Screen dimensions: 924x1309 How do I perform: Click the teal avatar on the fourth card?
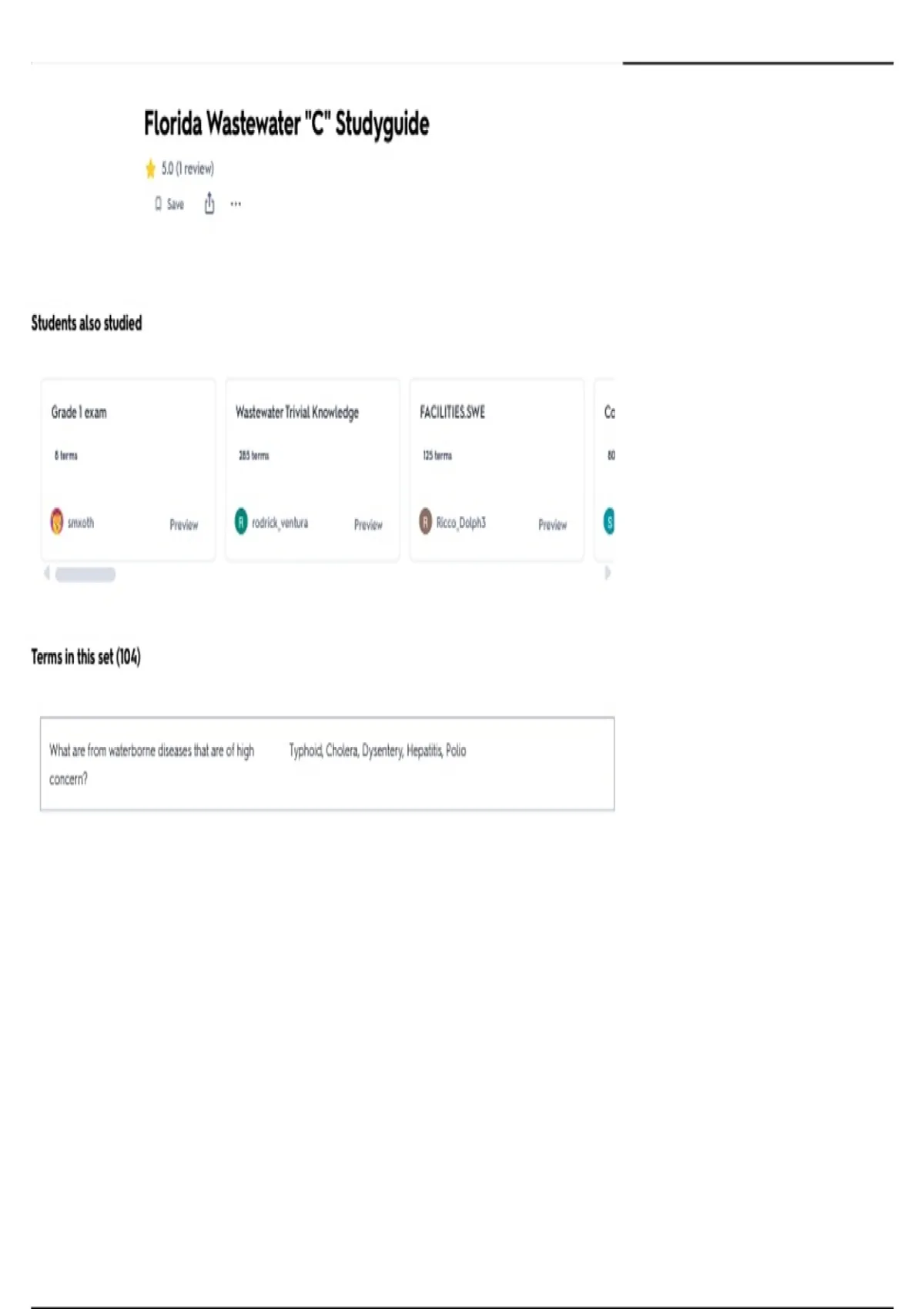tap(609, 522)
